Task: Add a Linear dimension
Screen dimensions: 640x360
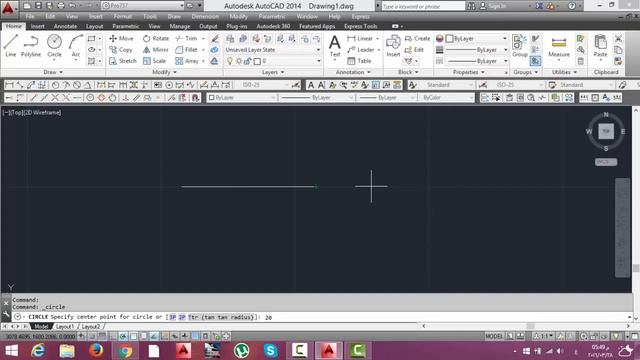Action: click(360, 38)
